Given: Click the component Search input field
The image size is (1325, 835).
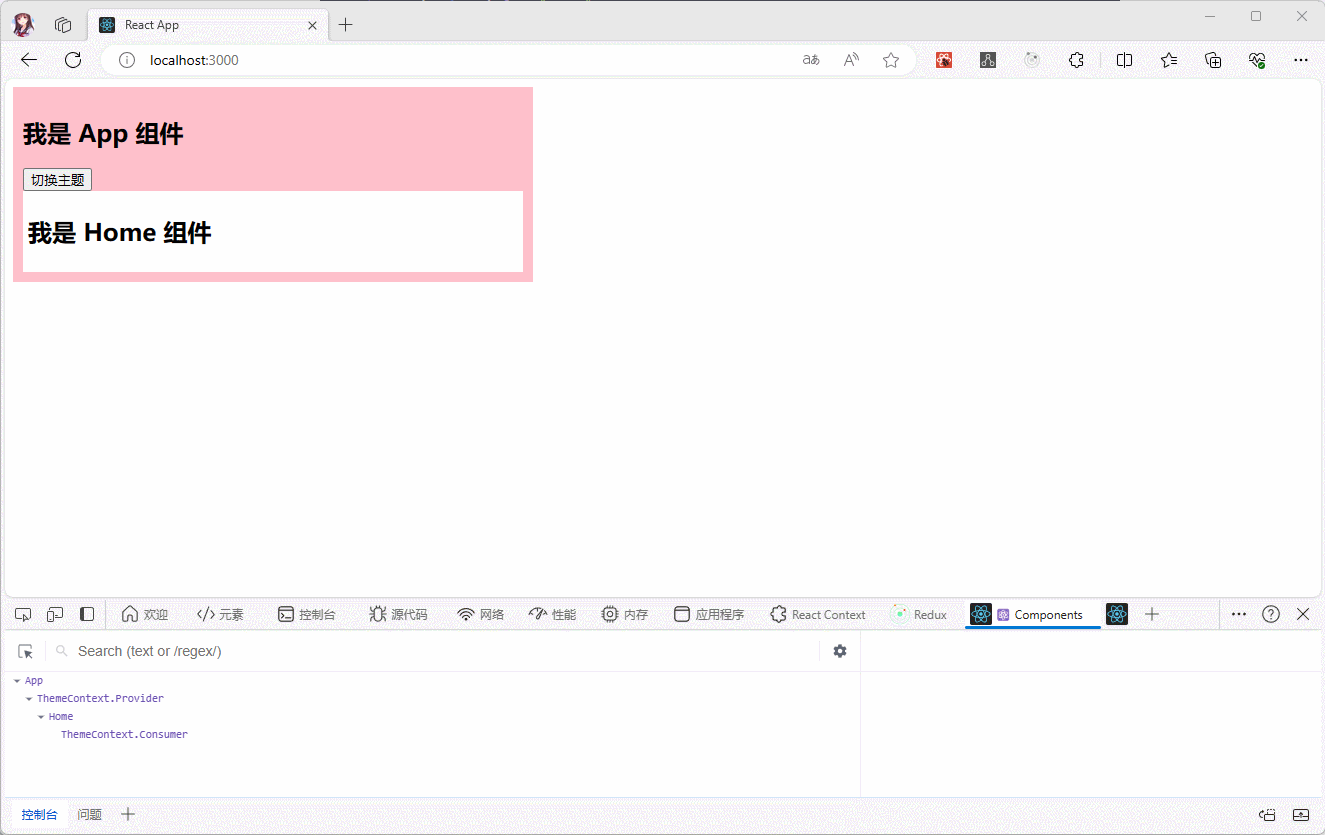Looking at the screenshot, I should (x=440, y=651).
